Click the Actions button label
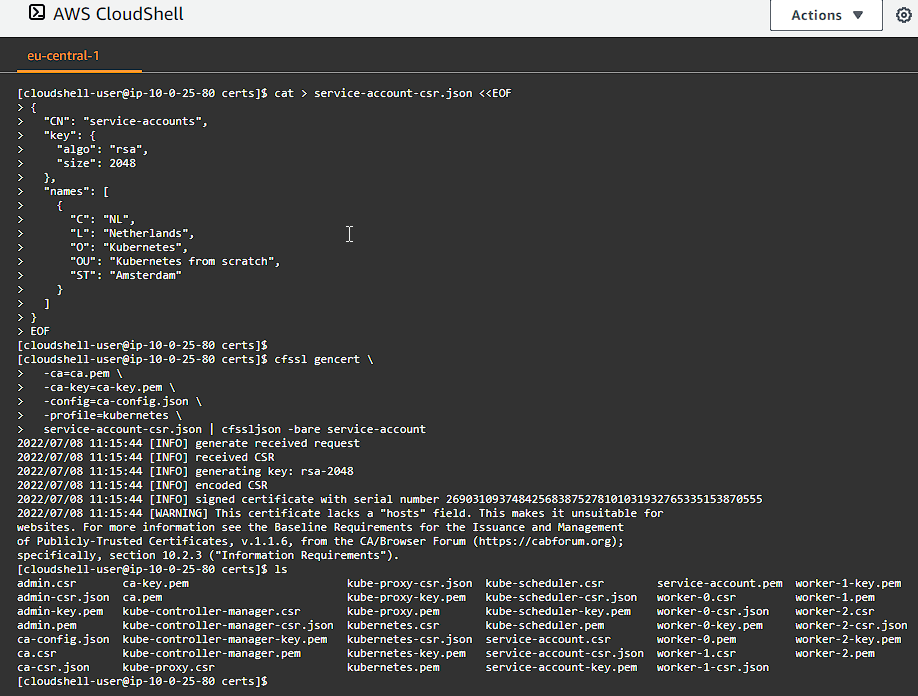Image resolution: width=918 pixels, height=696 pixels. pyautogui.click(x=819, y=16)
